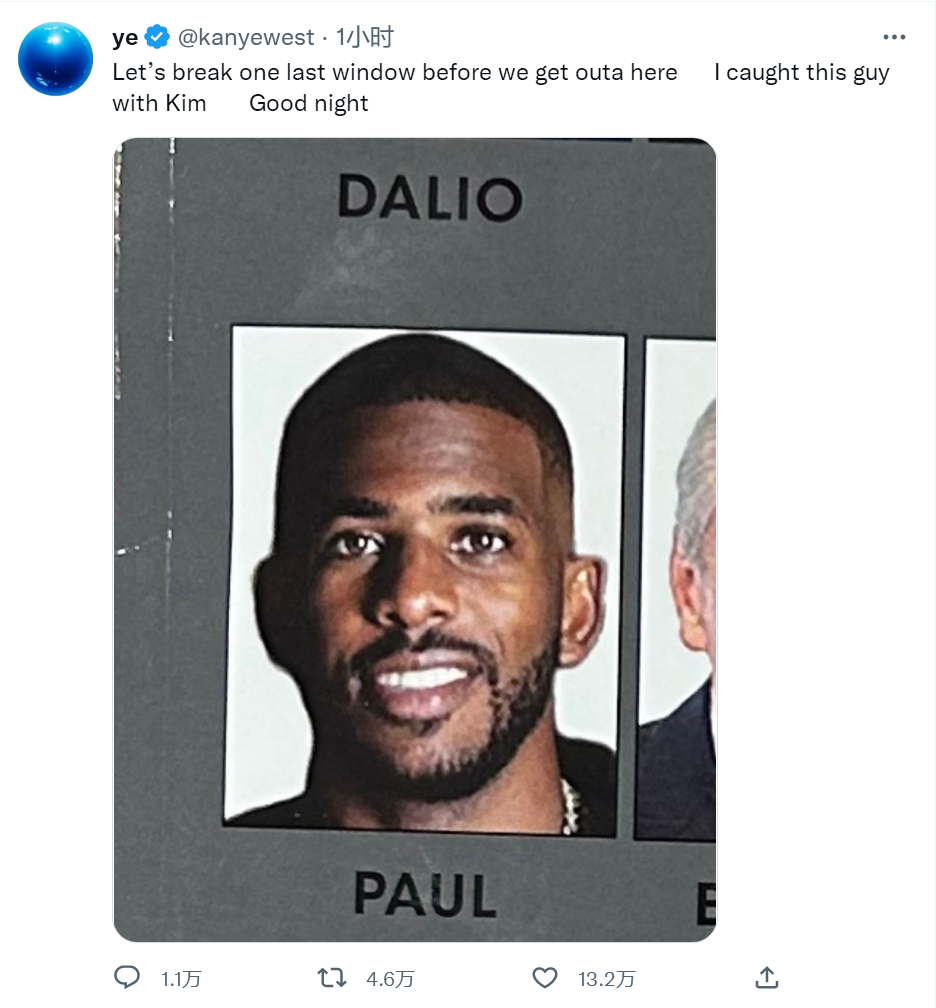Open the blue globe profile avatar
This screenshot has width=936, height=1008.
(55, 58)
